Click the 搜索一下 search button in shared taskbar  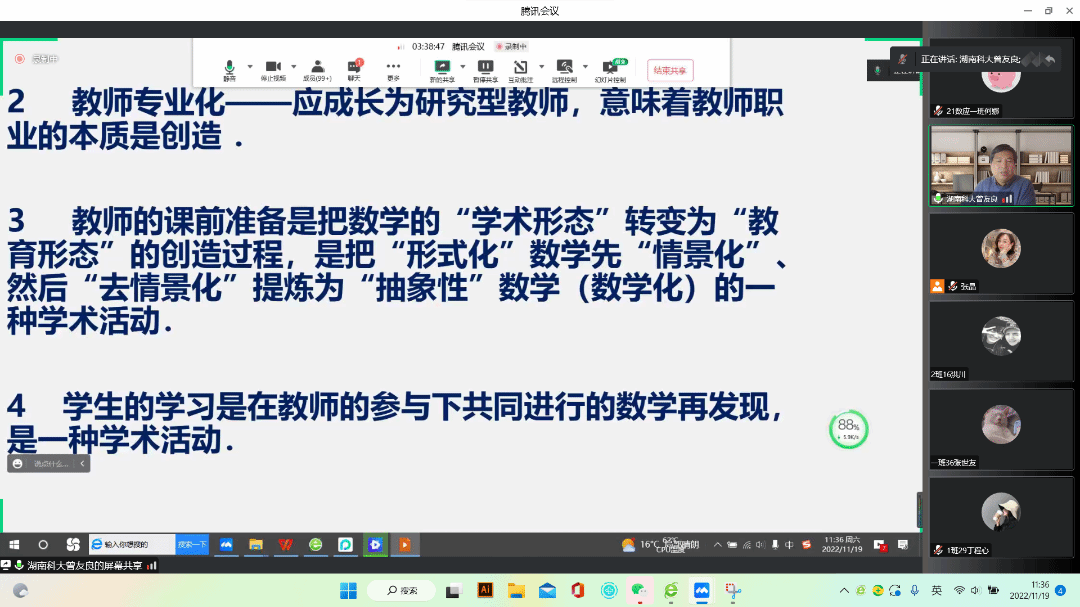[192, 545]
